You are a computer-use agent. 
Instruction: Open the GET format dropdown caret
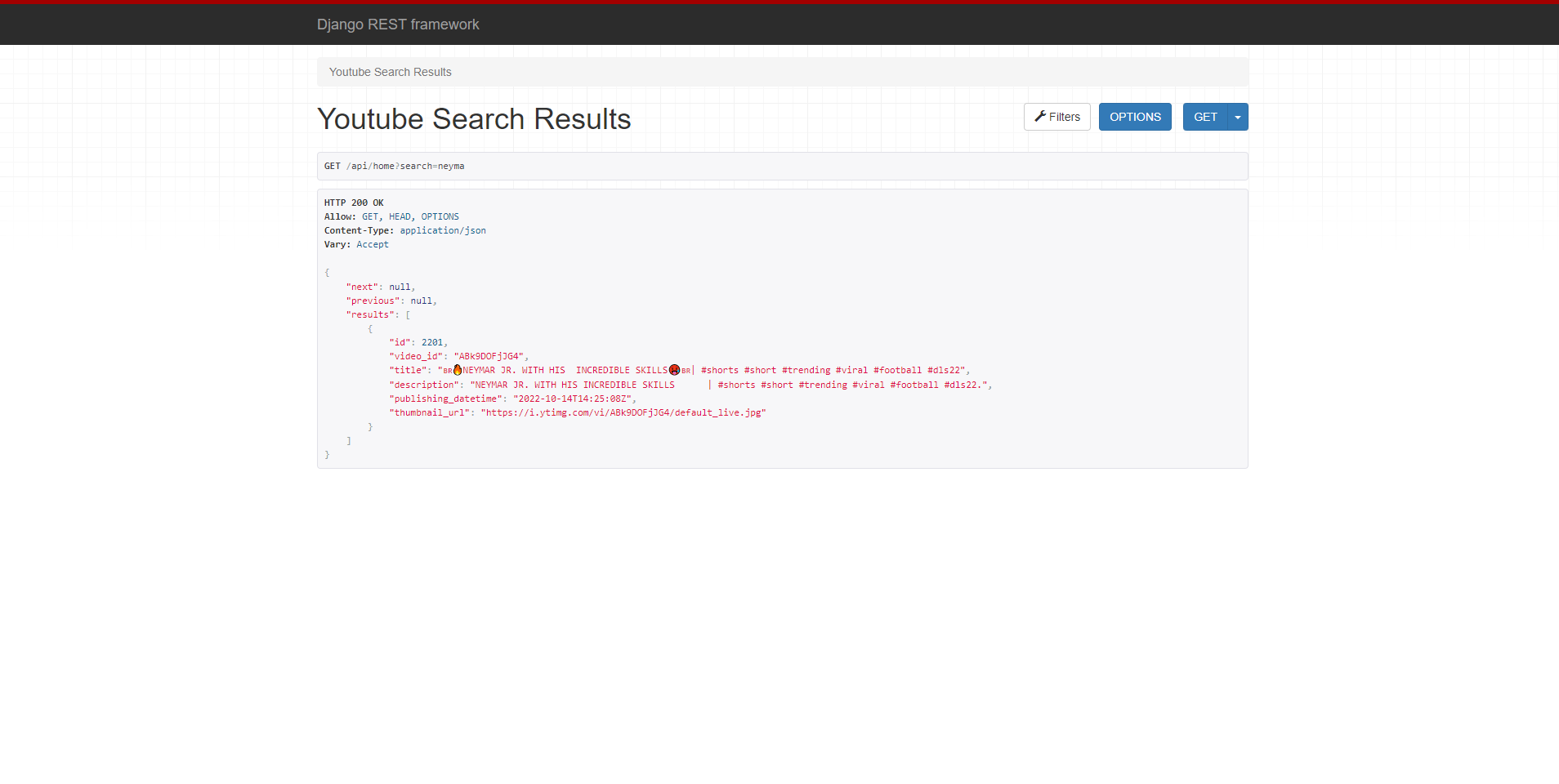coord(1236,117)
